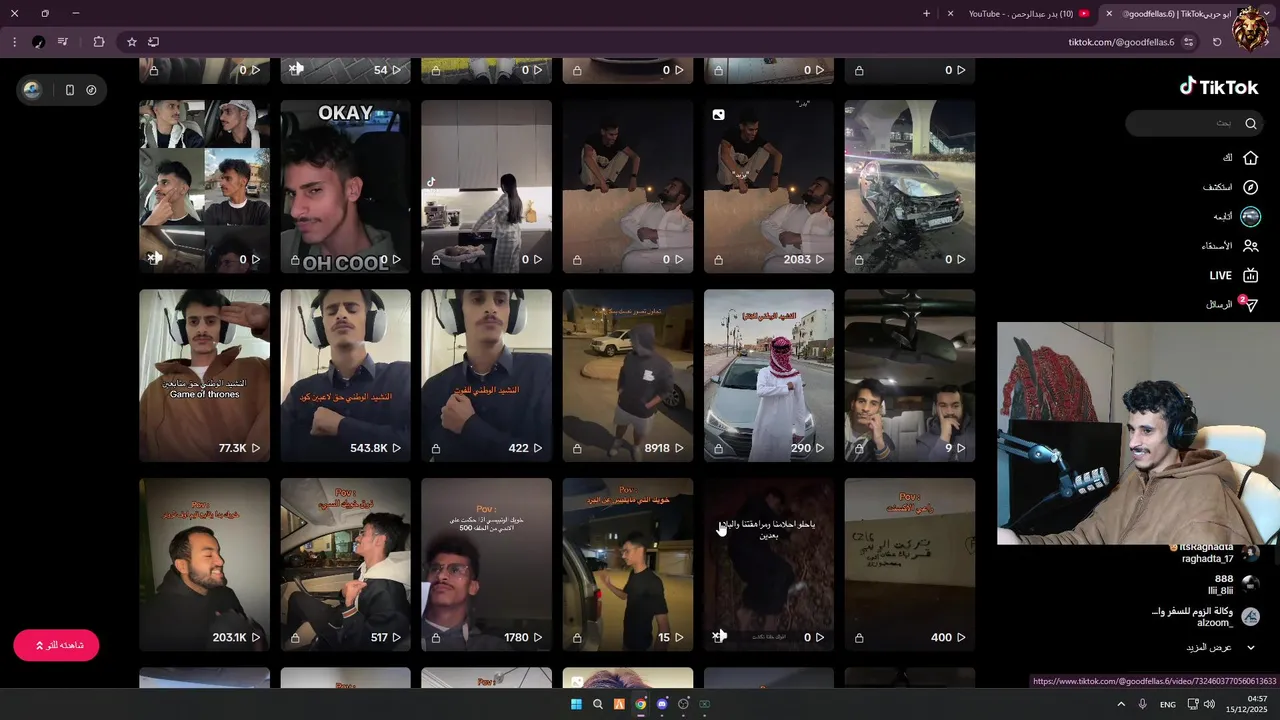Reload the page
This screenshot has height=720, width=1280.
coord(1217,42)
